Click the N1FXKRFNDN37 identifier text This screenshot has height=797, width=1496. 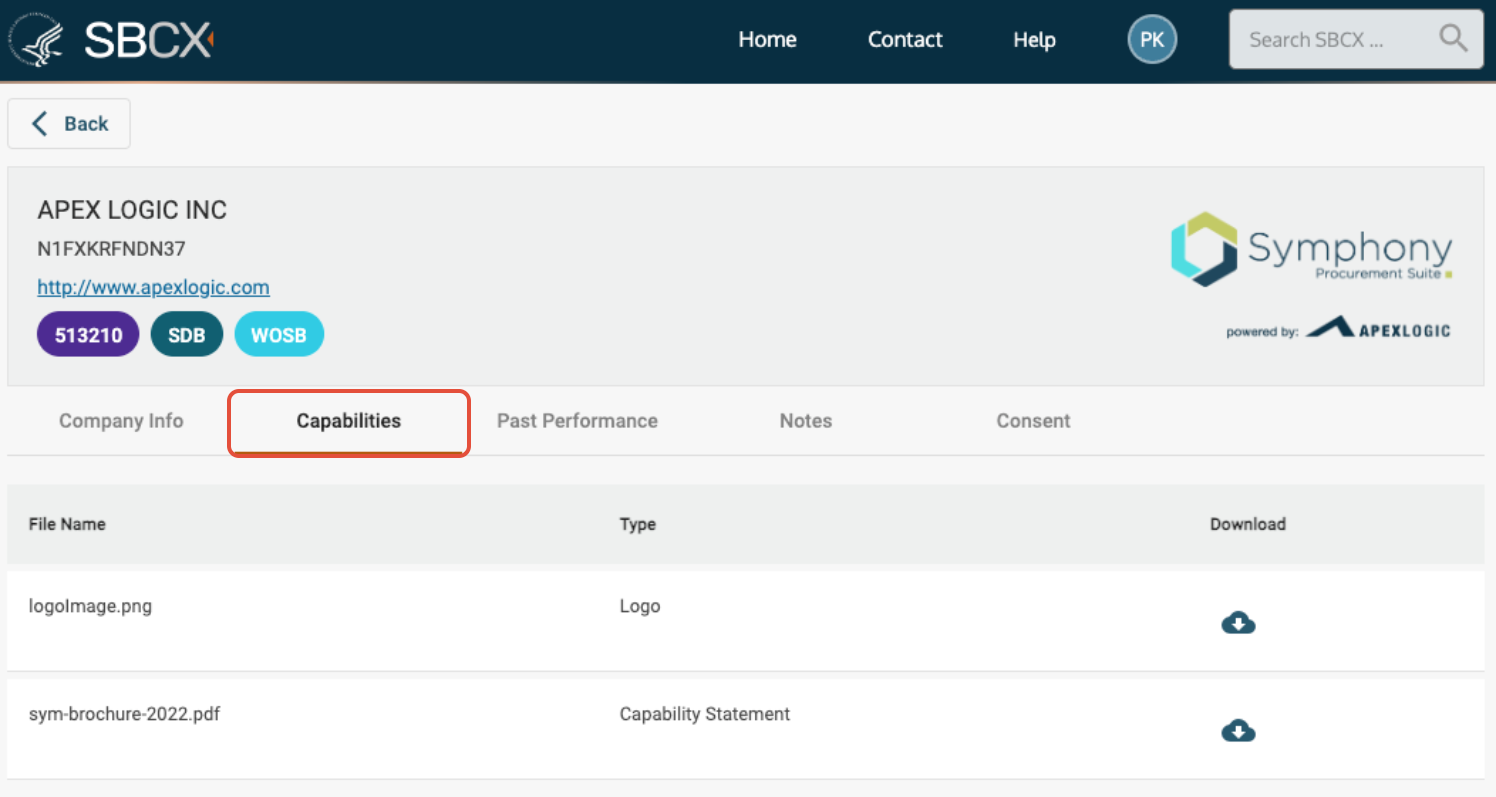pyautogui.click(x=111, y=249)
